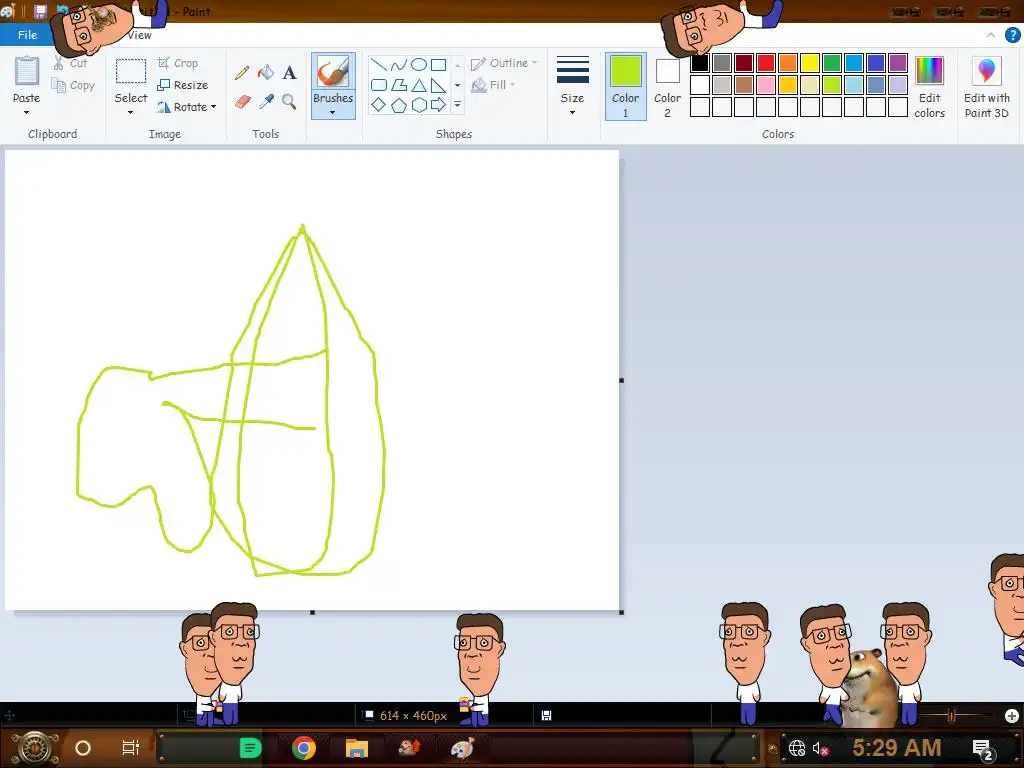This screenshot has width=1024, height=768.
Task: Click the muted volume tray icon
Action: click(x=820, y=748)
